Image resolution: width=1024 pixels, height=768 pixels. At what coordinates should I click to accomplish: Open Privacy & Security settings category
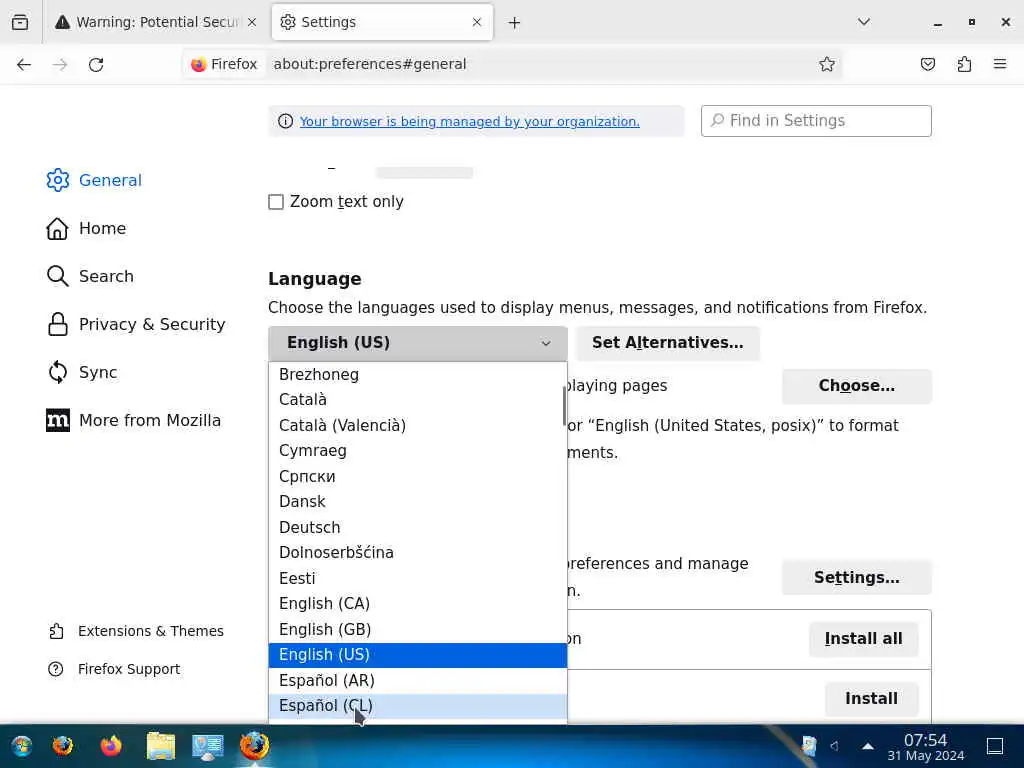point(136,325)
